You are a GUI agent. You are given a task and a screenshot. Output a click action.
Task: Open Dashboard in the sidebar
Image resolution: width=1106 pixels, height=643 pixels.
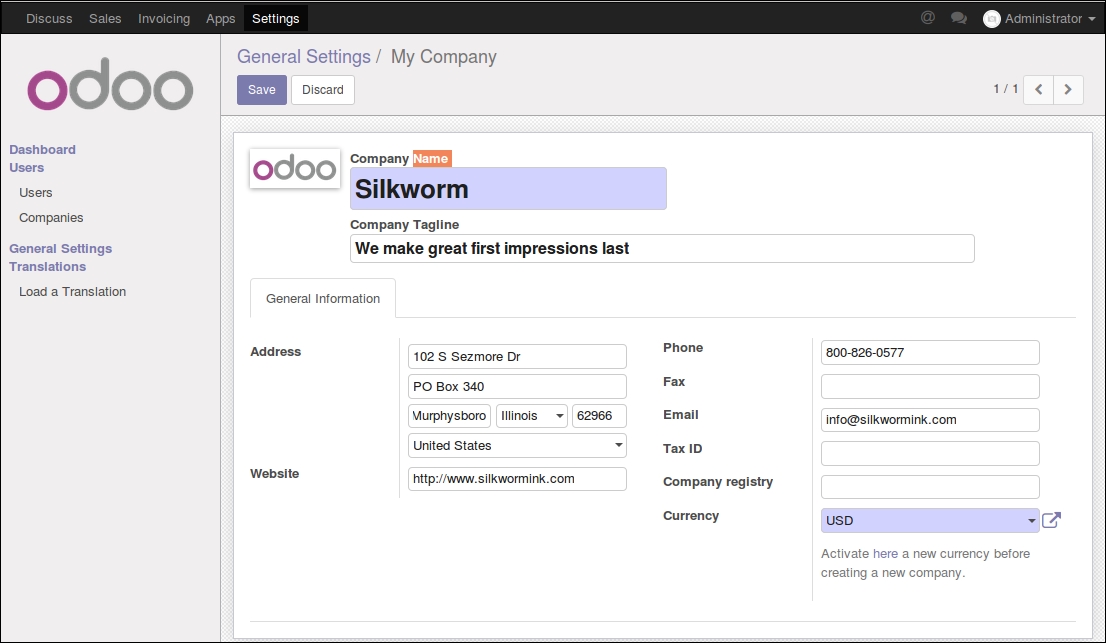(42, 149)
